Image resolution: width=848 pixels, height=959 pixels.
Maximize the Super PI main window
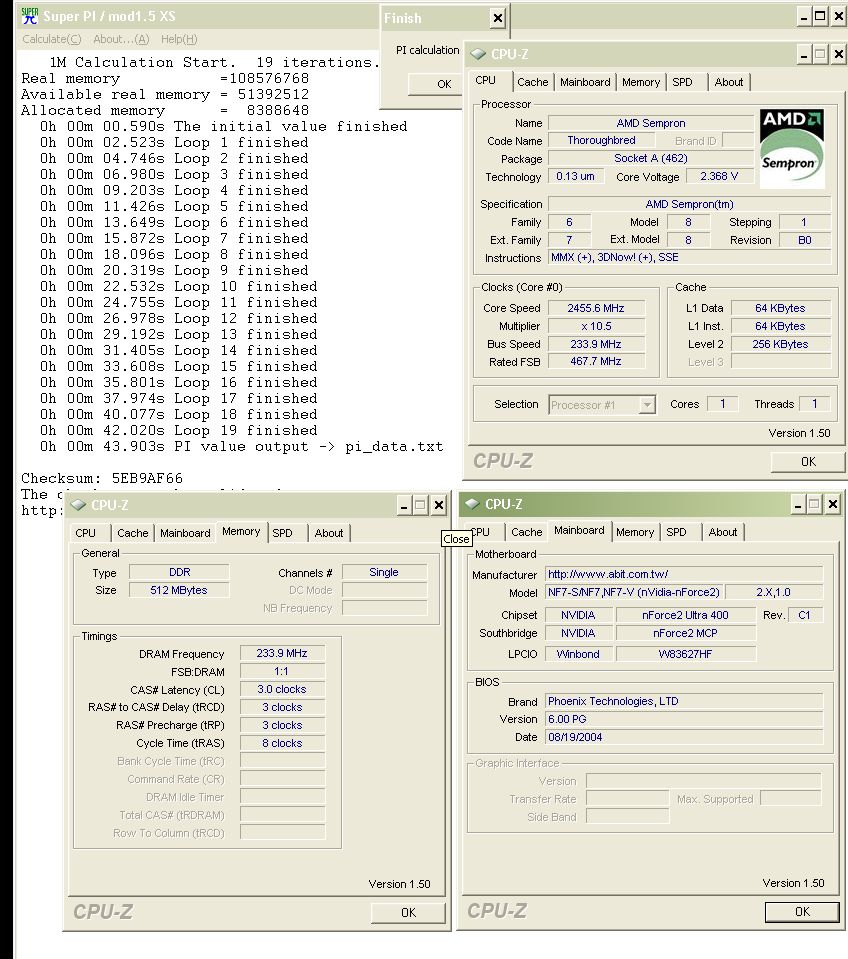point(820,16)
